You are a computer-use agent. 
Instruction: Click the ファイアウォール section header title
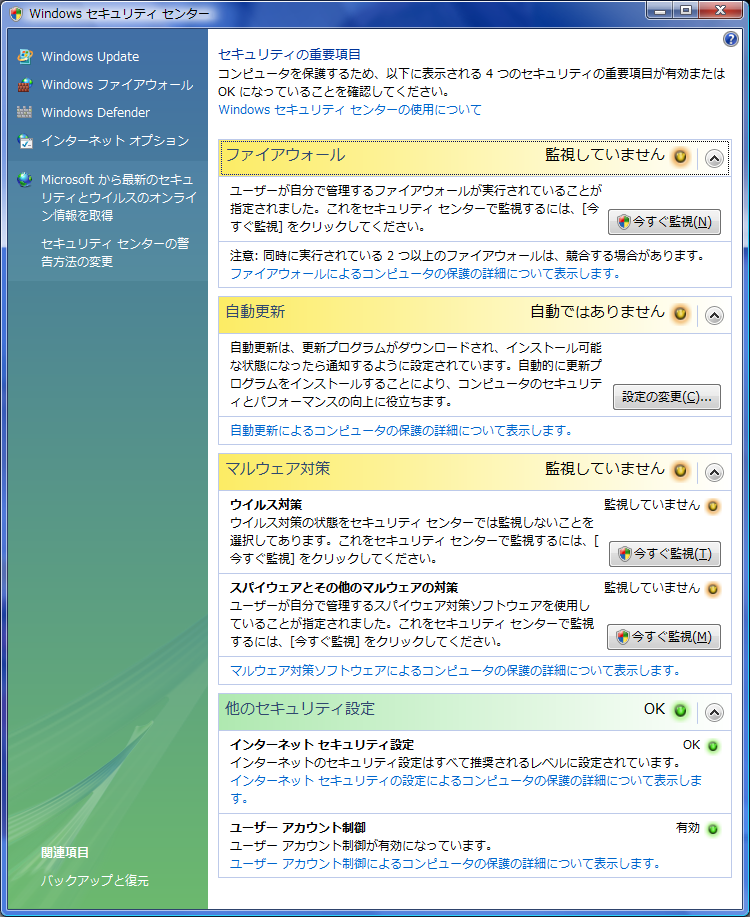pos(285,155)
